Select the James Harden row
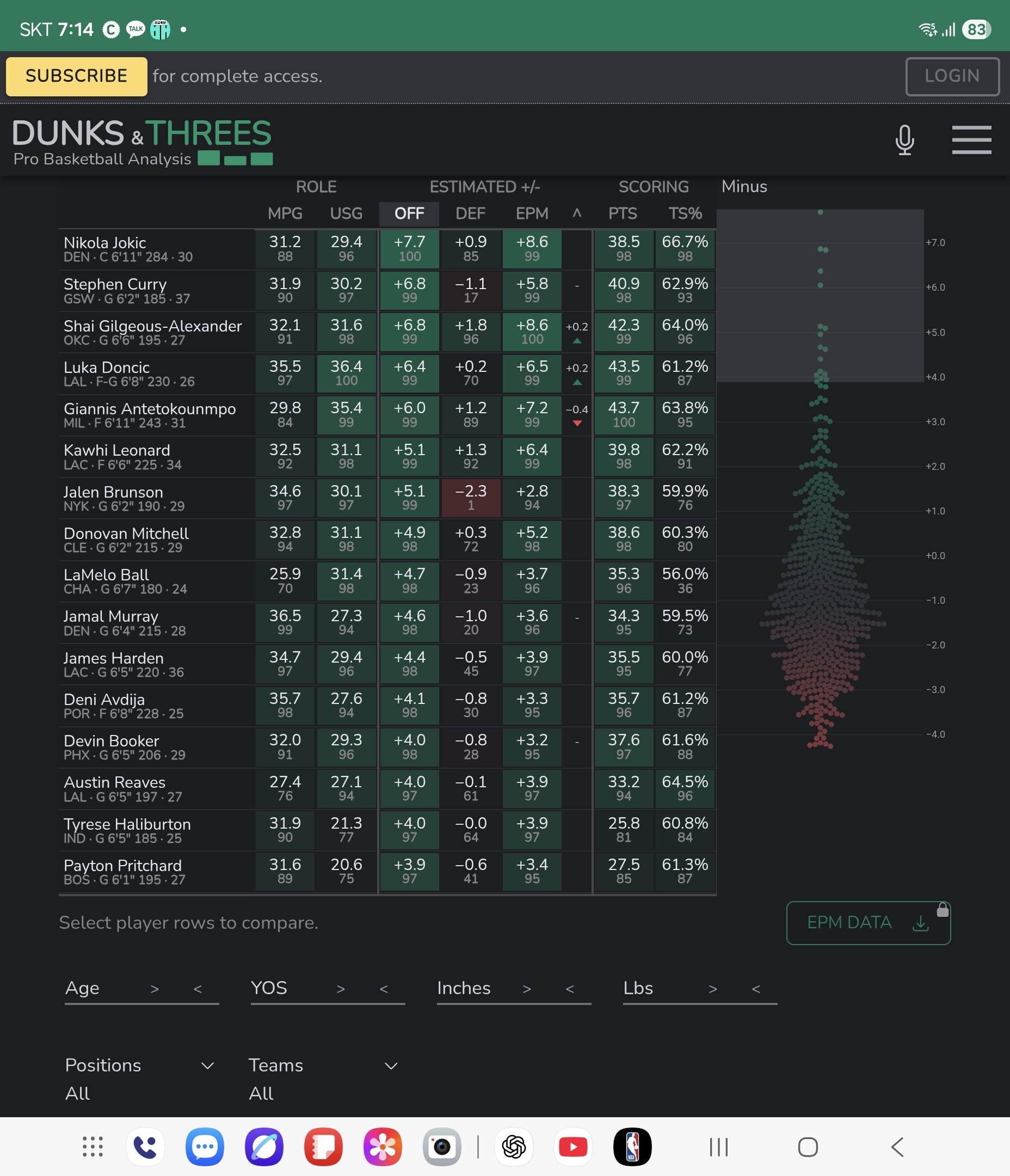This screenshot has width=1010, height=1176. coord(387,664)
